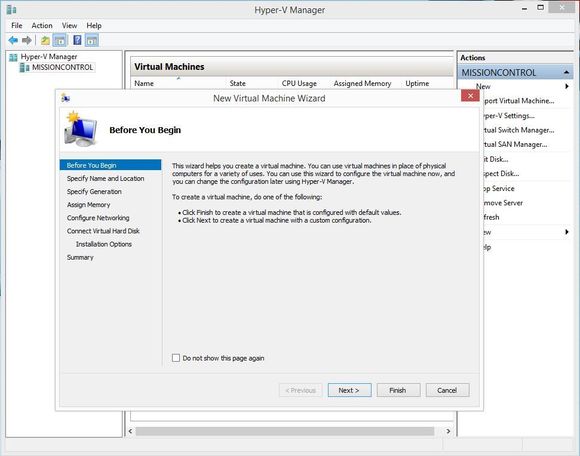
Task: Sort by State column header
Action: pyautogui.click(x=237, y=84)
